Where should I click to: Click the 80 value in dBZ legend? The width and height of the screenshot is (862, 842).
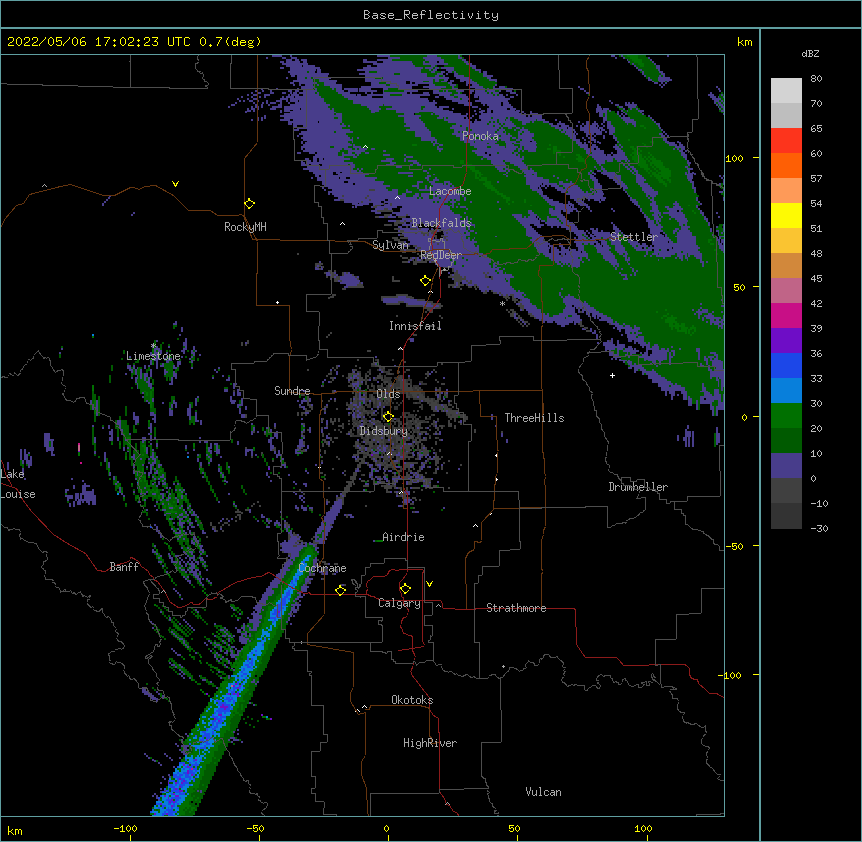pos(816,79)
